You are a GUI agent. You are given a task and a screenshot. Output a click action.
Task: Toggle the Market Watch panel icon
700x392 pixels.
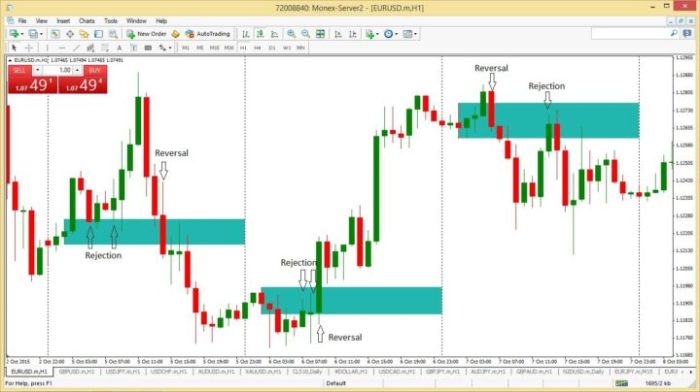55,33
